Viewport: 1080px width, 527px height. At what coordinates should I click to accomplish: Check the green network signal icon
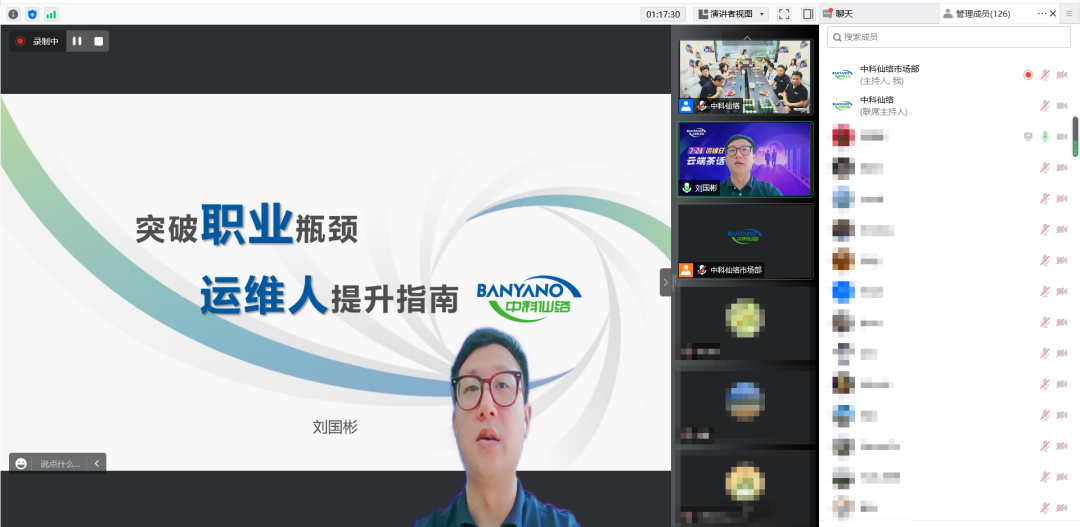[51, 14]
